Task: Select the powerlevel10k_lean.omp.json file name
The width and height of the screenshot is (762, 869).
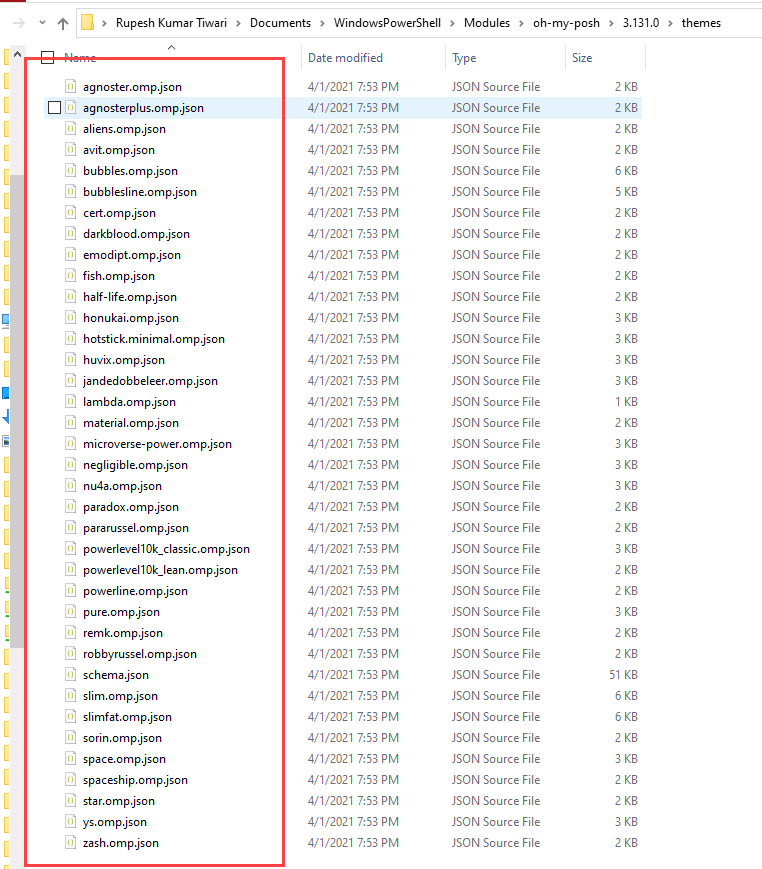Action: (160, 570)
